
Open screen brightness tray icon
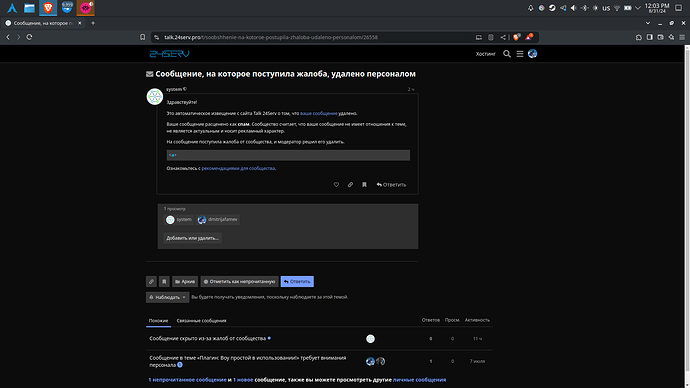pos(595,8)
